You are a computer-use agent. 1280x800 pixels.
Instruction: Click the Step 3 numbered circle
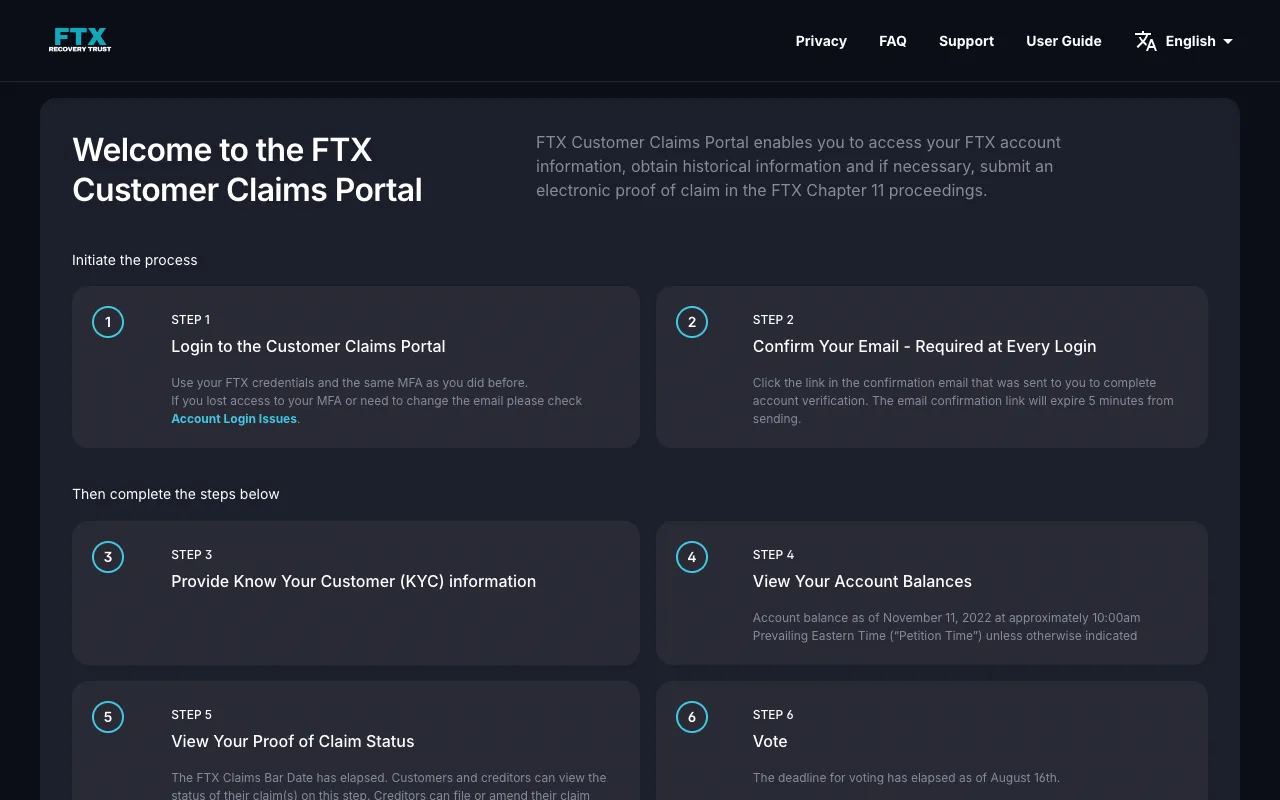pyautogui.click(x=108, y=557)
